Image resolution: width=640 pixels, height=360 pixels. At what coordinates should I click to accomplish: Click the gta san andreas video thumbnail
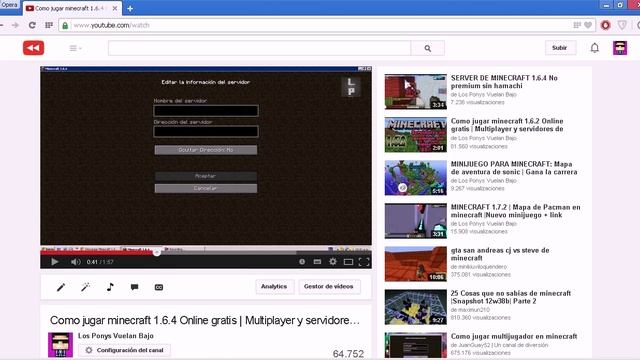(x=416, y=264)
